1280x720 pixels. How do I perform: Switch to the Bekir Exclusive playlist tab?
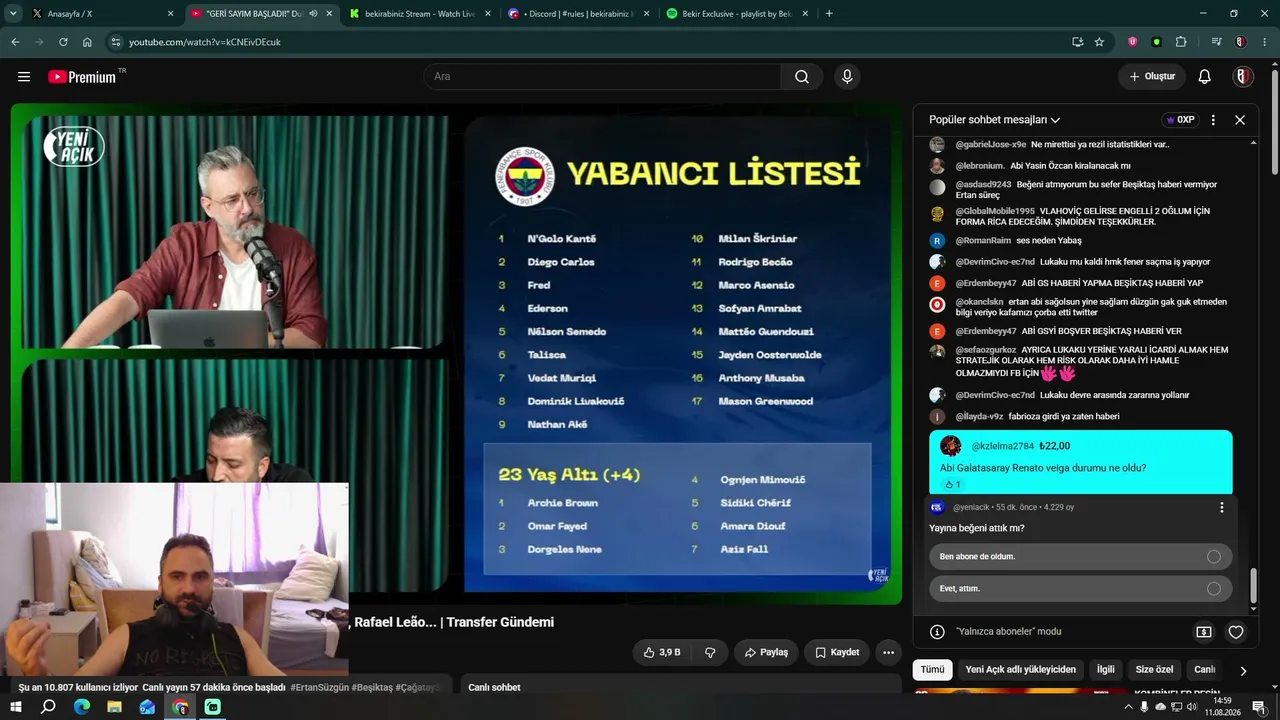pyautogui.click(x=738, y=14)
